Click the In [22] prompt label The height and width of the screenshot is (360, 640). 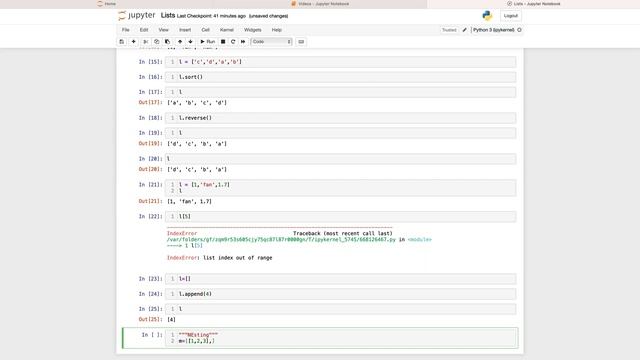[150, 216]
